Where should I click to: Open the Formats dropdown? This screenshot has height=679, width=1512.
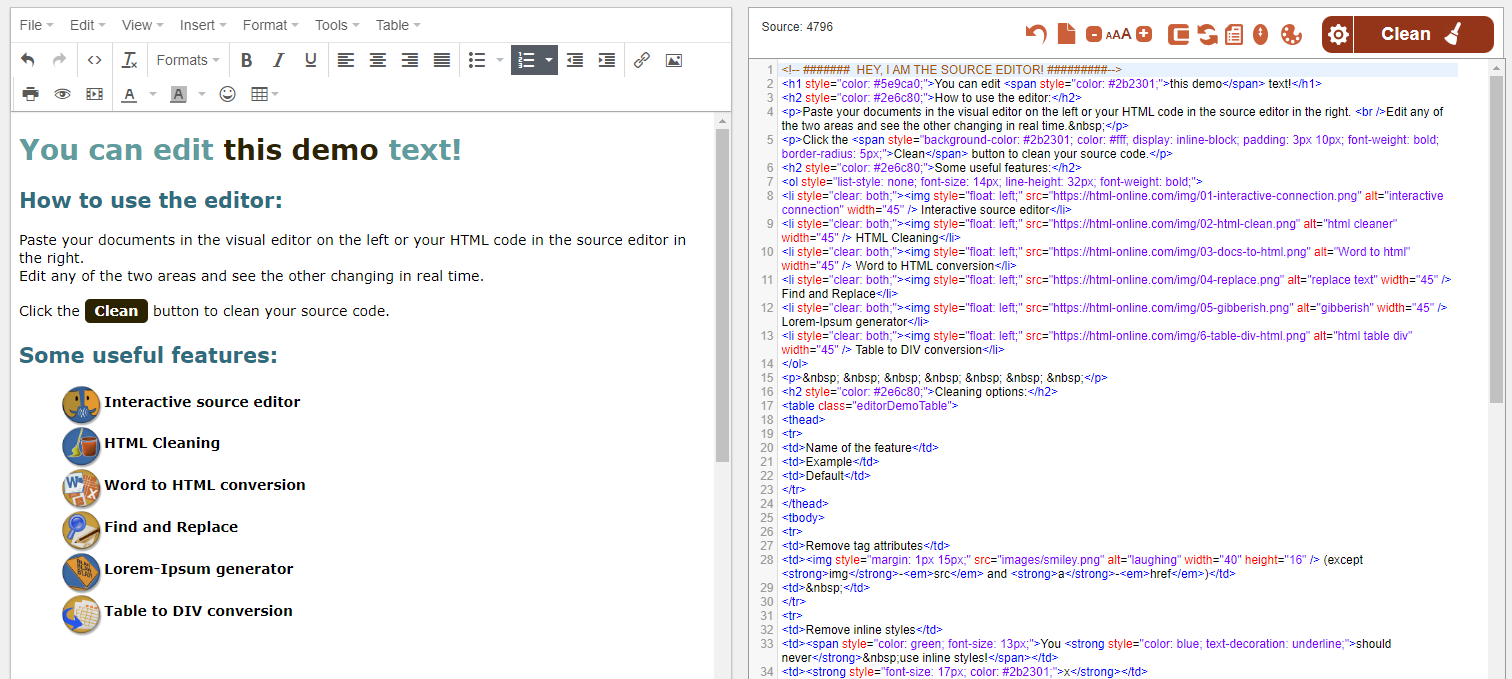[187, 60]
